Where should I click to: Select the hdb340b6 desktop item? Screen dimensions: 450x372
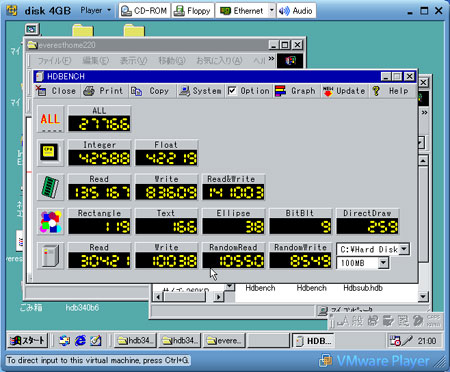point(82,307)
